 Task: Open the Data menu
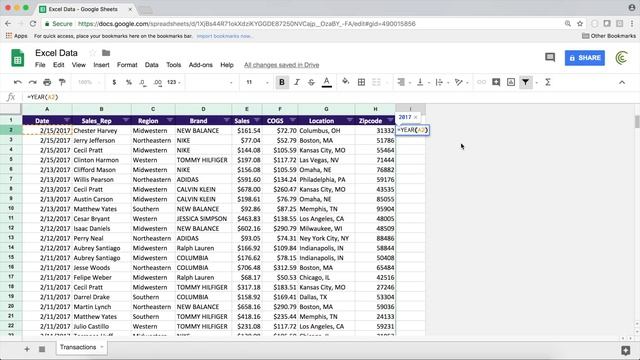point(151,65)
